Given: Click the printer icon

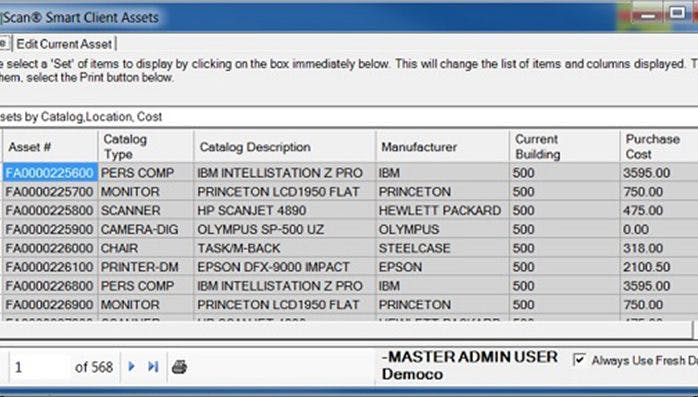Looking at the screenshot, I should [179, 367].
